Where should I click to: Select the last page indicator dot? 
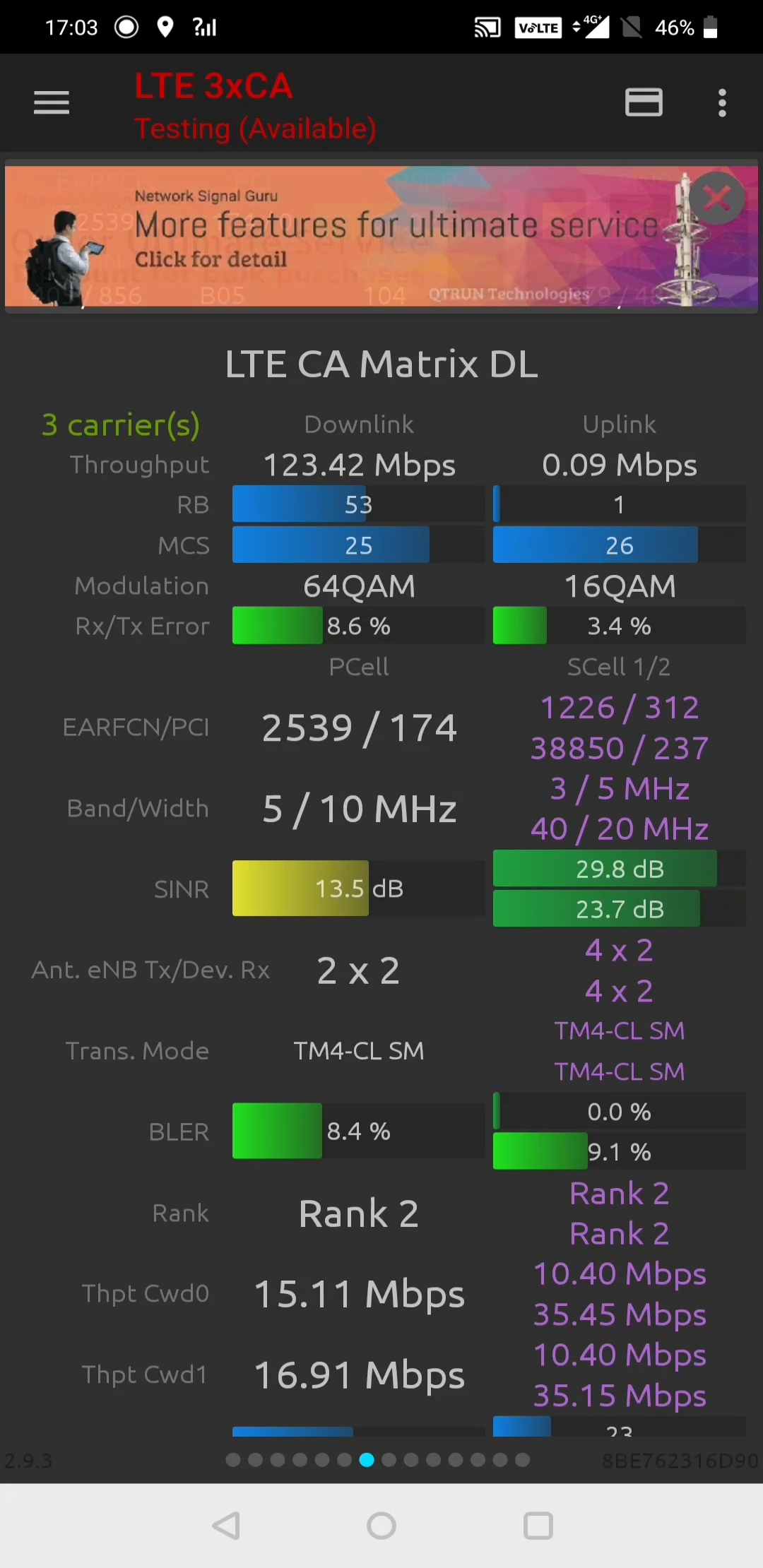(523, 1460)
